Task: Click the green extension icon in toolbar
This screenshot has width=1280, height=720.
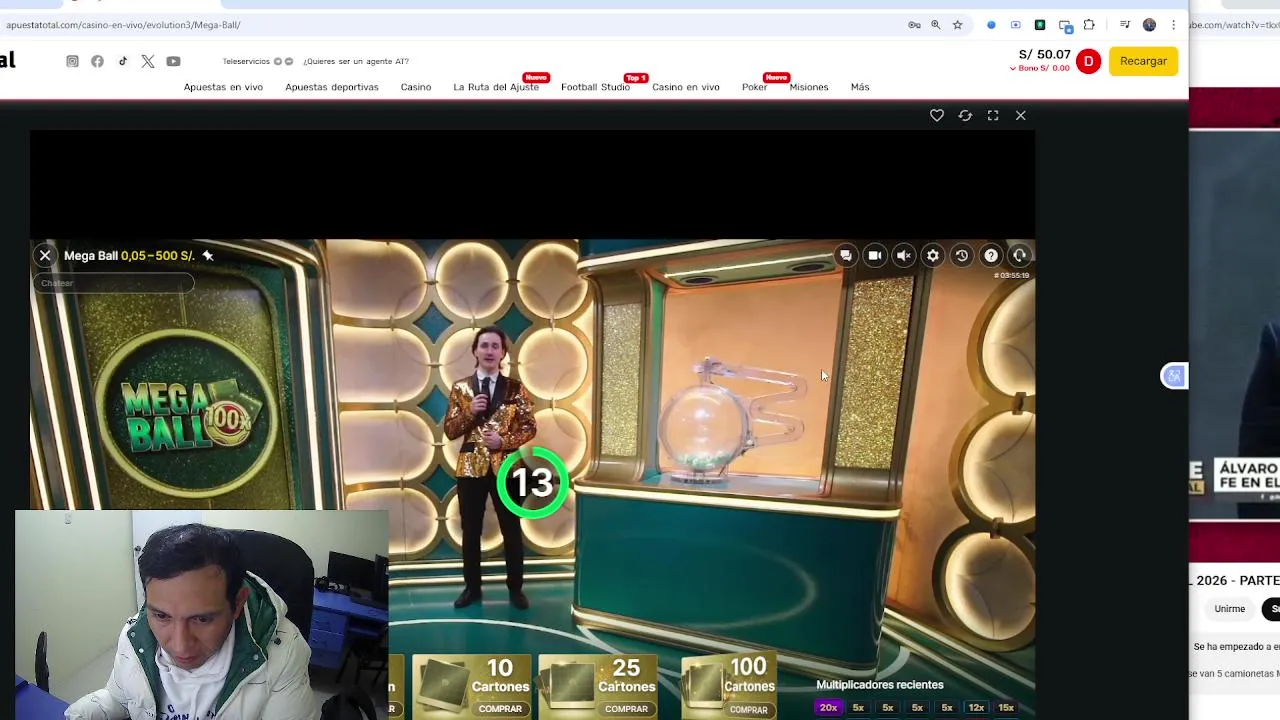Action: [x=1040, y=25]
